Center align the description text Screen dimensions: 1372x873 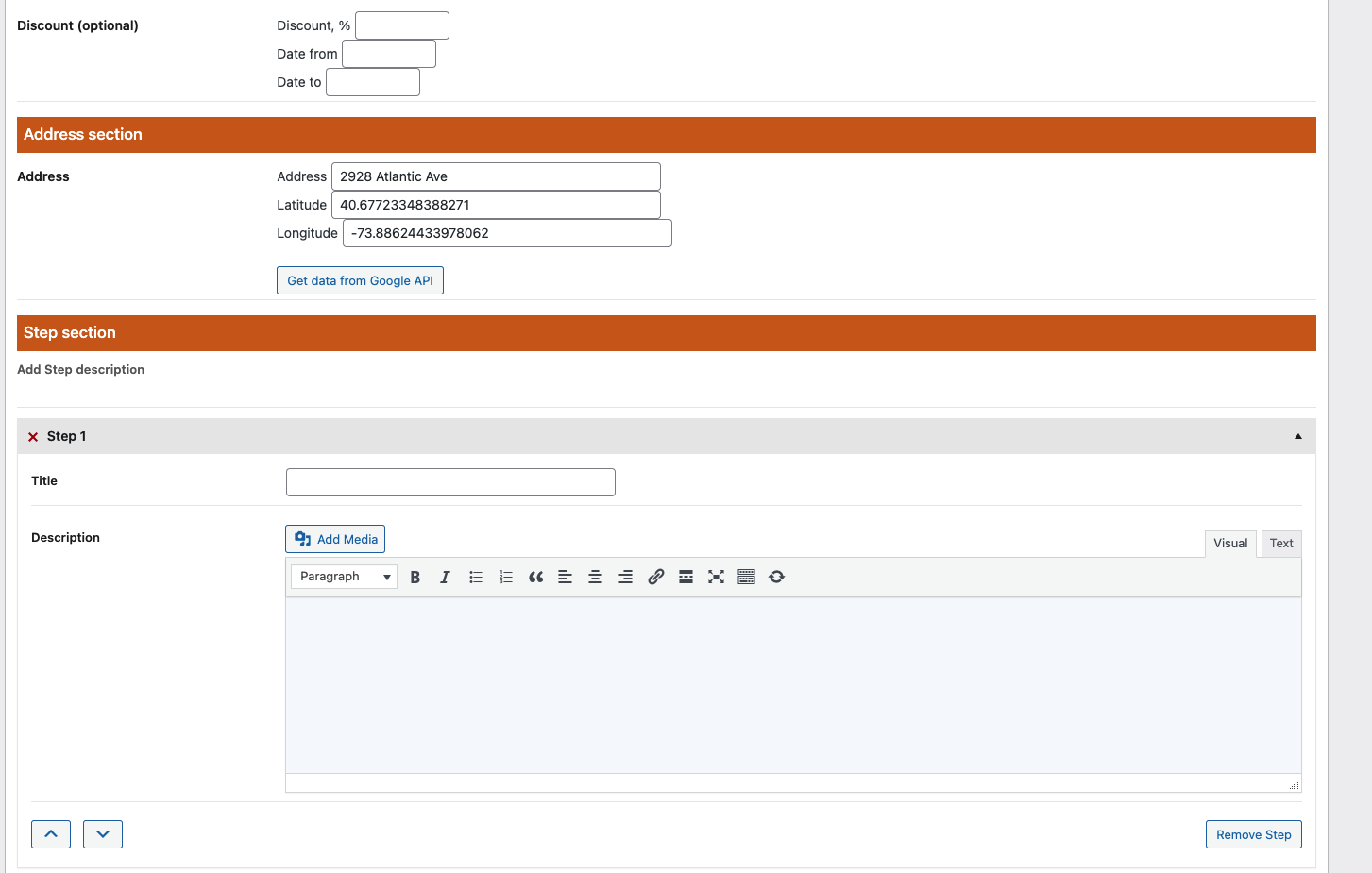point(595,577)
